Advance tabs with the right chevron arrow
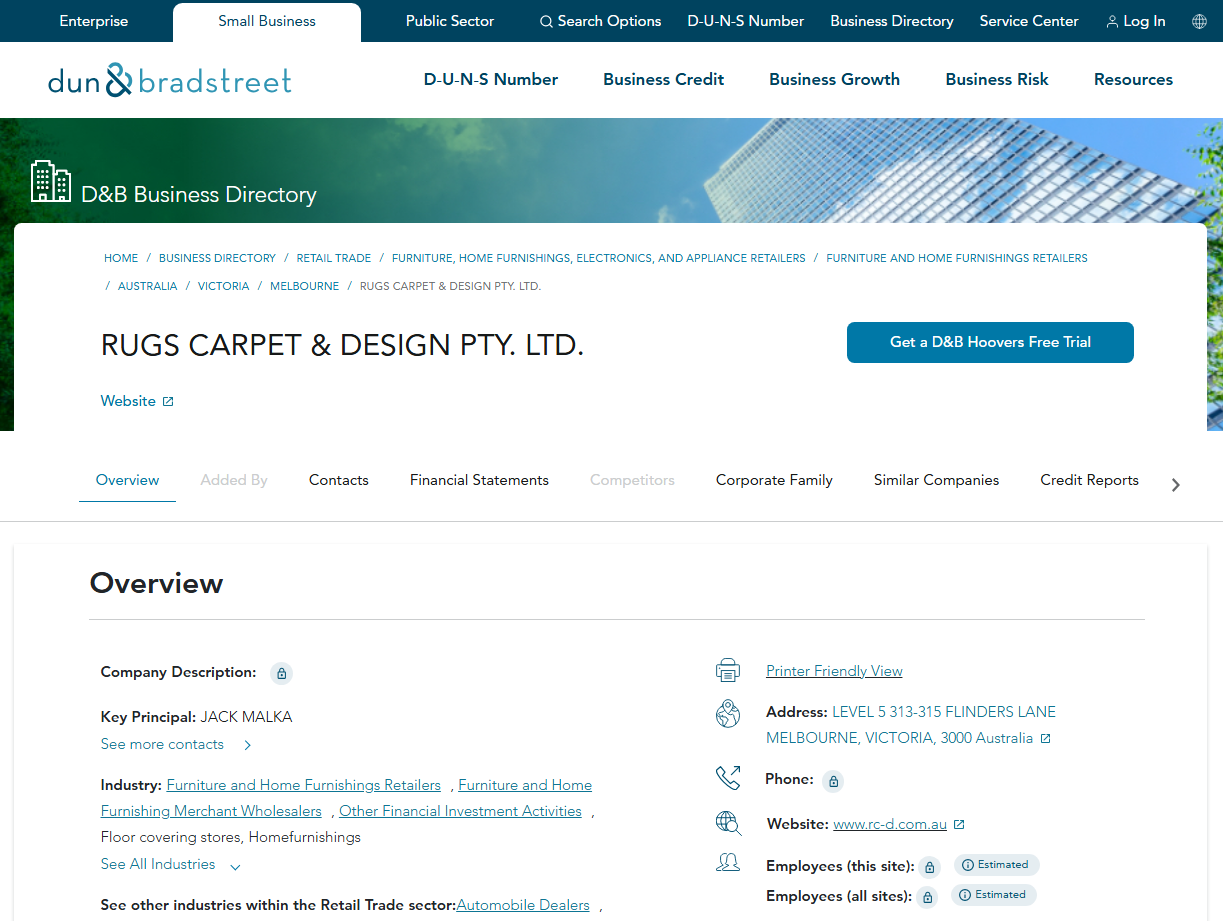 coord(1176,485)
